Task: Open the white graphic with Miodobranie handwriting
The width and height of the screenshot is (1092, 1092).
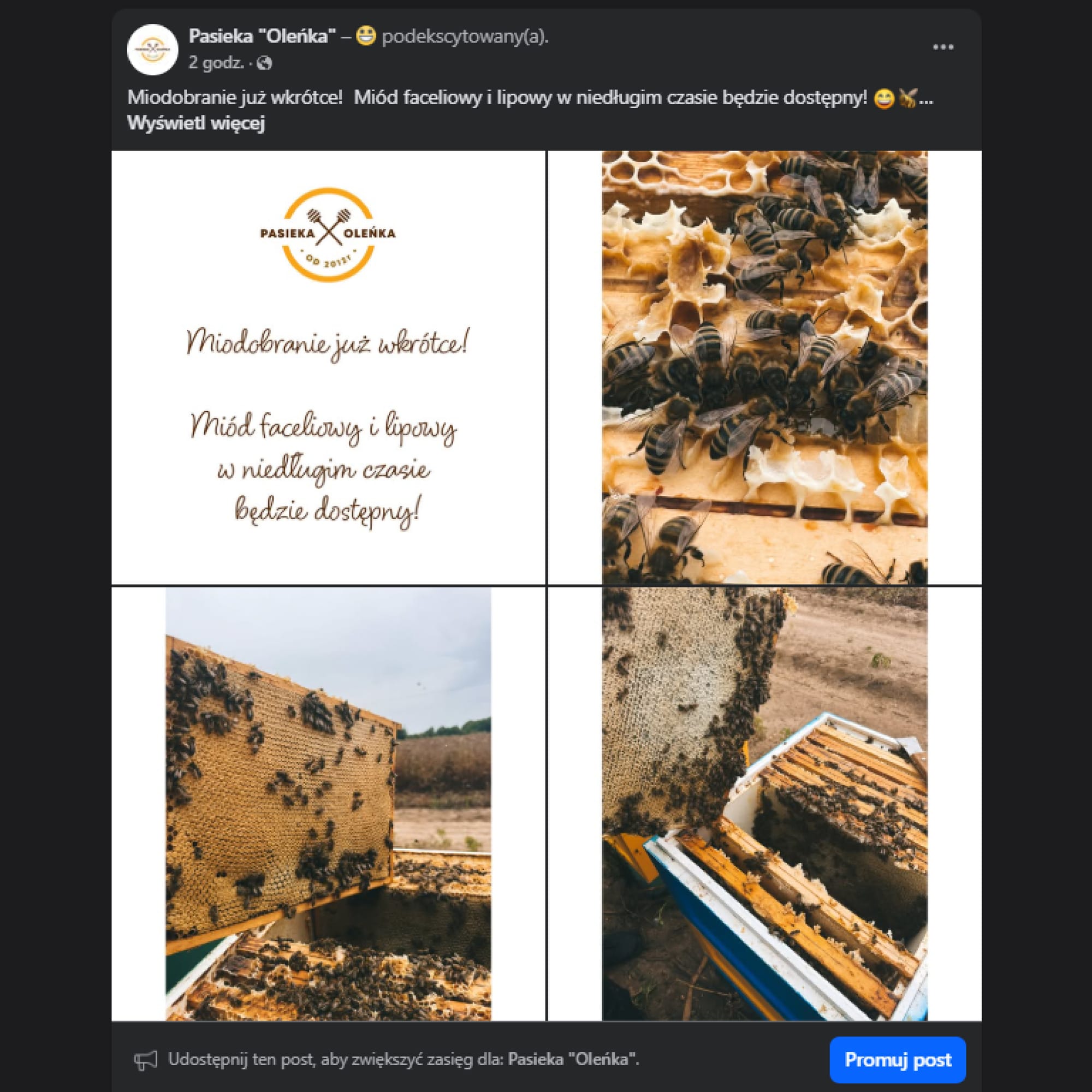Action: click(x=328, y=367)
